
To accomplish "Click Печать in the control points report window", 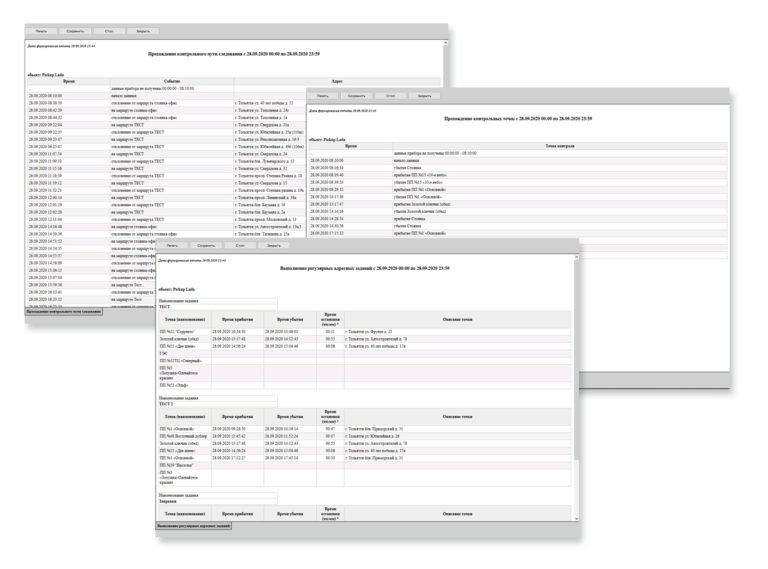I will coord(322,95).
